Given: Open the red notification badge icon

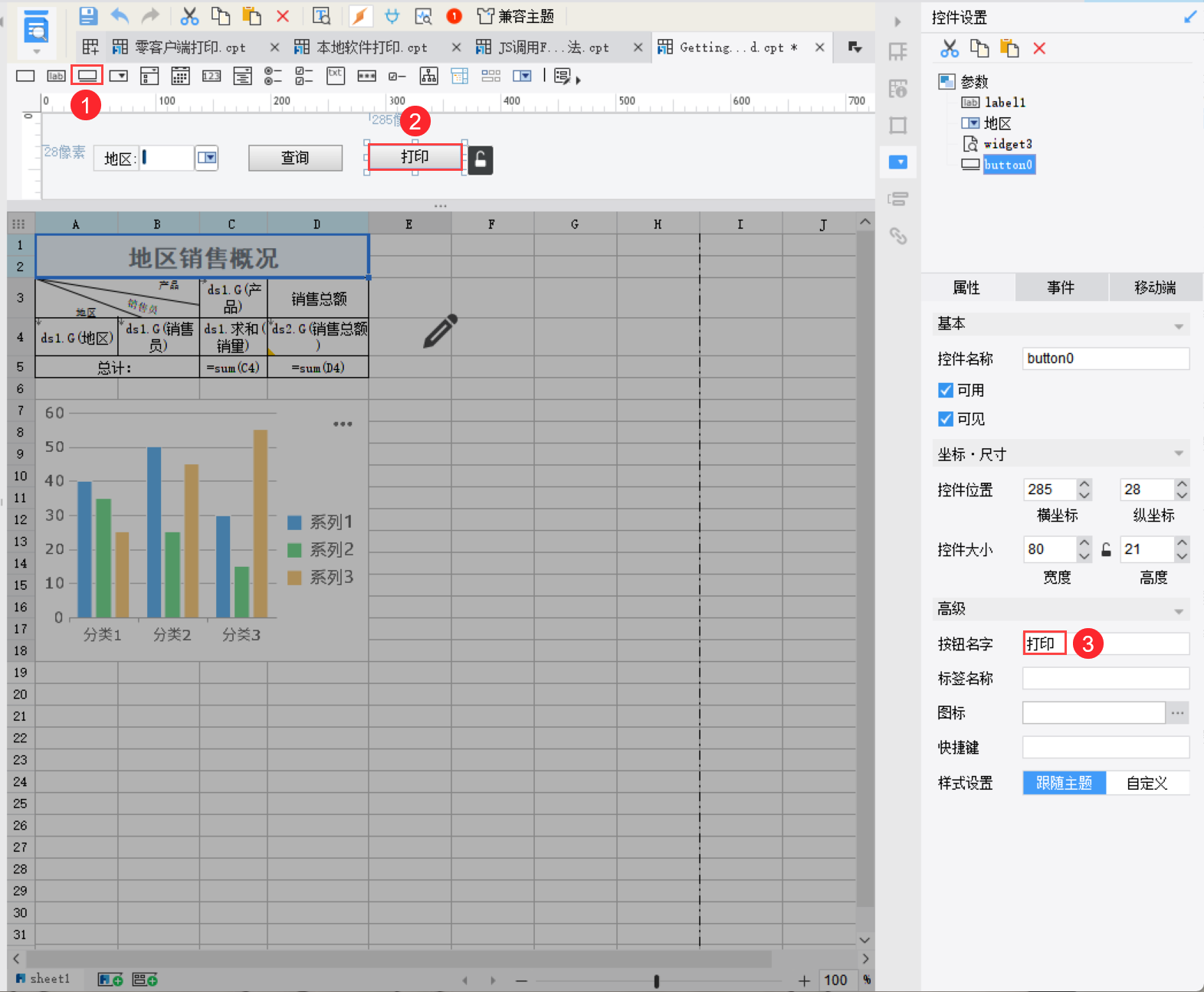Looking at the screenshot, I should (454, 16).
